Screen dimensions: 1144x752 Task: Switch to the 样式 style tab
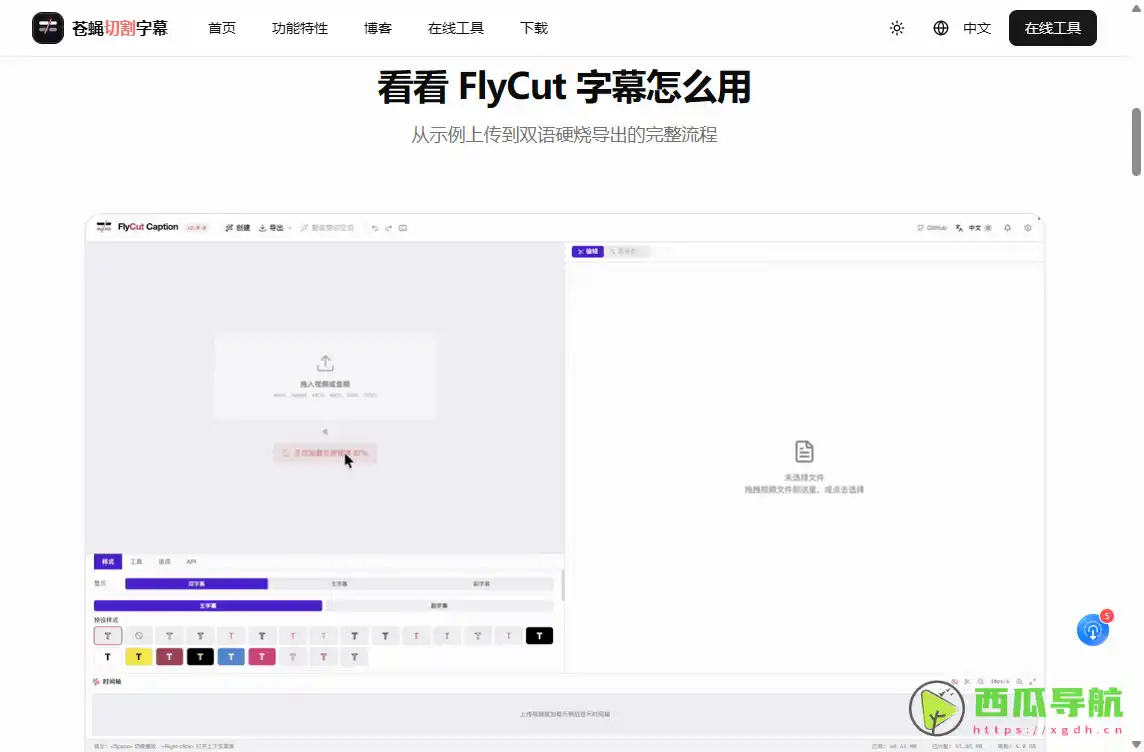point(108,562)
